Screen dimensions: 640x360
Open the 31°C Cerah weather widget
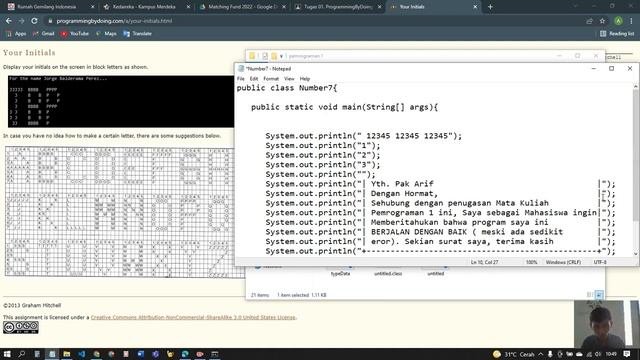click(514, 354)
